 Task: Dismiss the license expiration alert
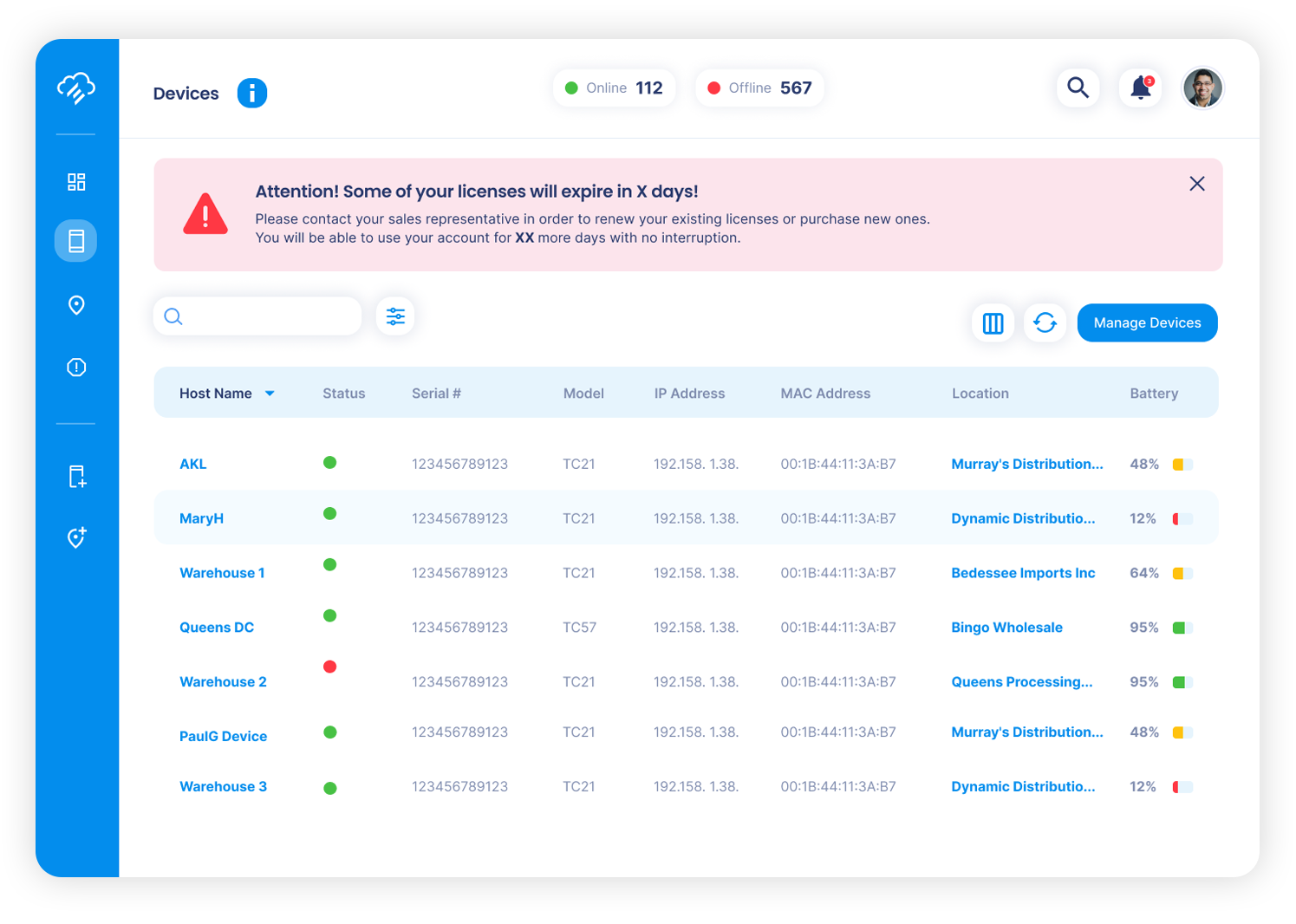tap(1197, 184)
